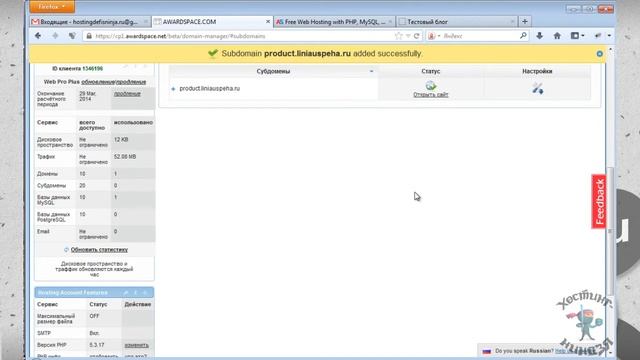Click the Обновить статистику link

point(99,249)
